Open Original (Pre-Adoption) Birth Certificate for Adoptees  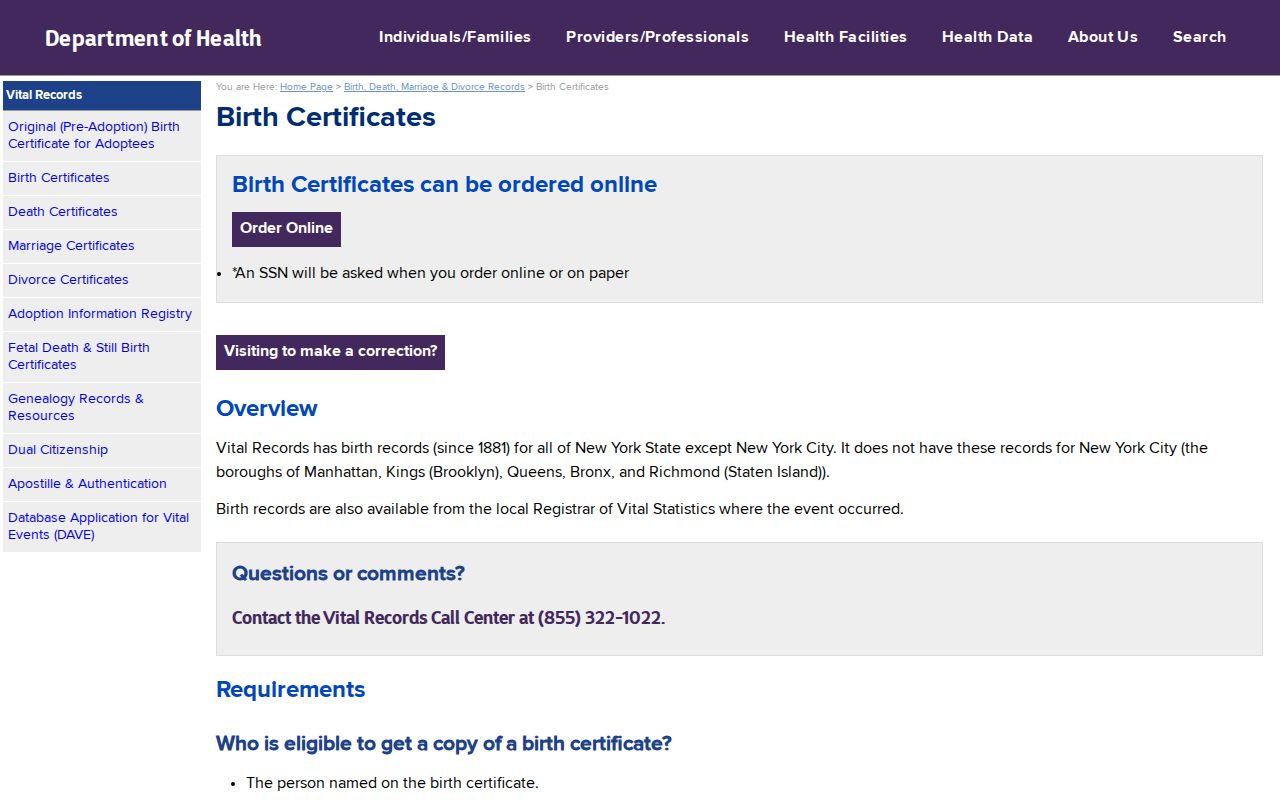click(102, 135)
